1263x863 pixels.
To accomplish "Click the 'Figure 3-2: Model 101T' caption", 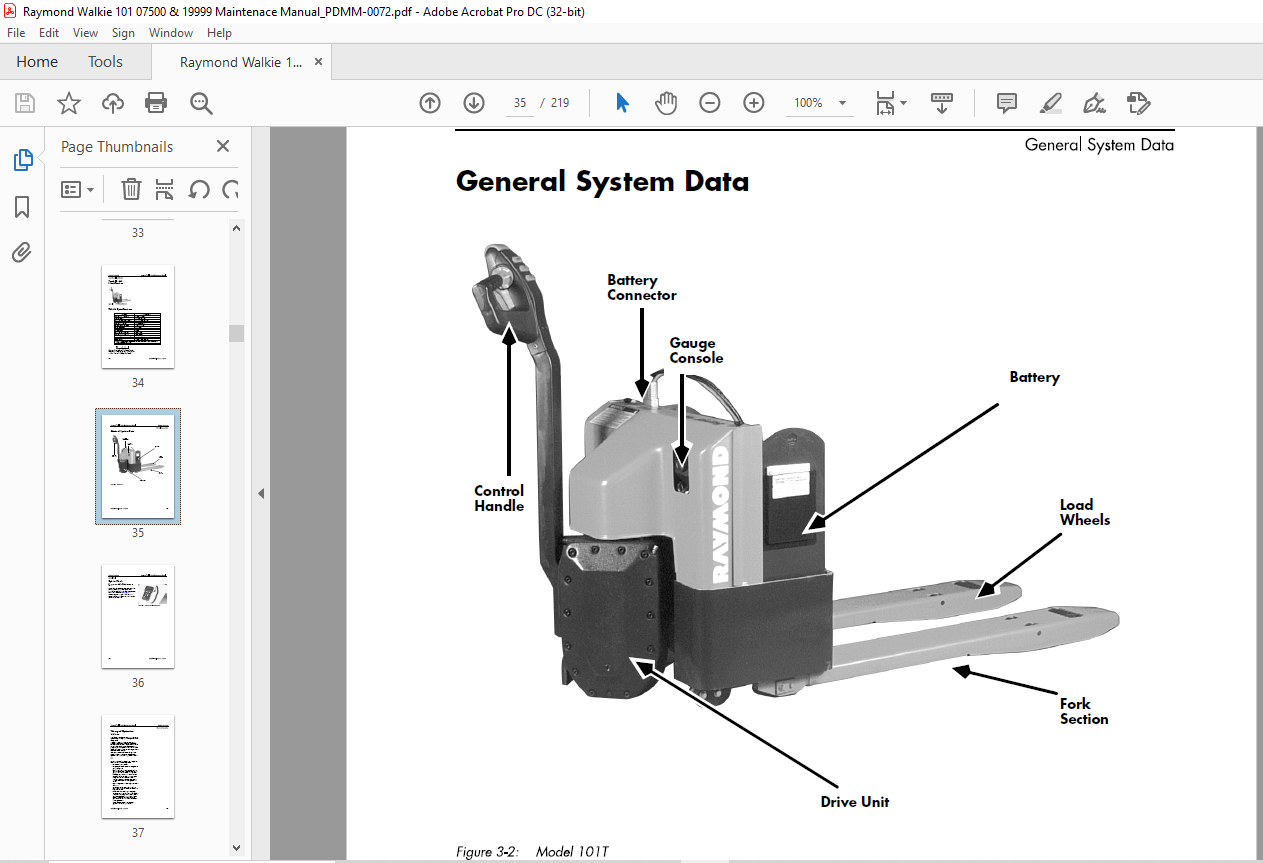I will tap(532, 852).
